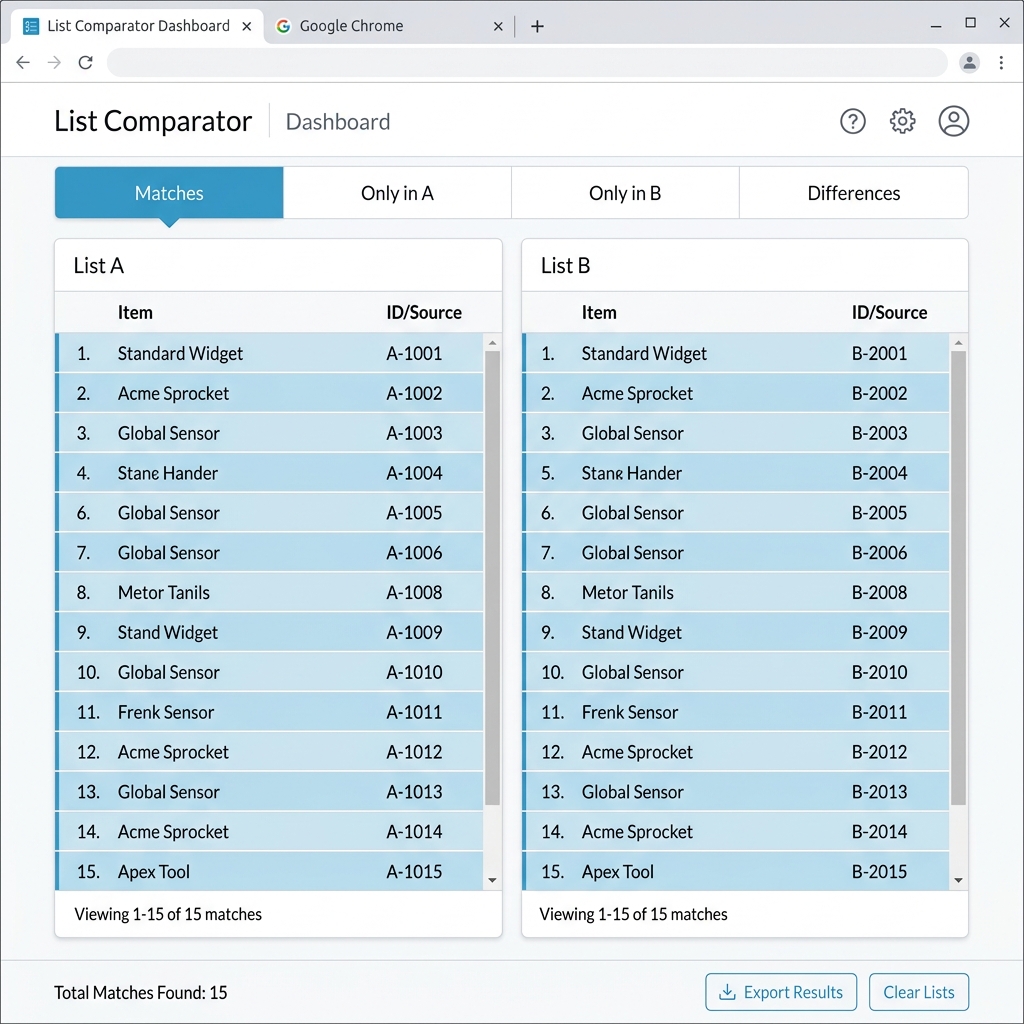The width and height of the screenshot is (1024, 1024).
Task: Open the user account avatar icon
Action: (953, 121)
